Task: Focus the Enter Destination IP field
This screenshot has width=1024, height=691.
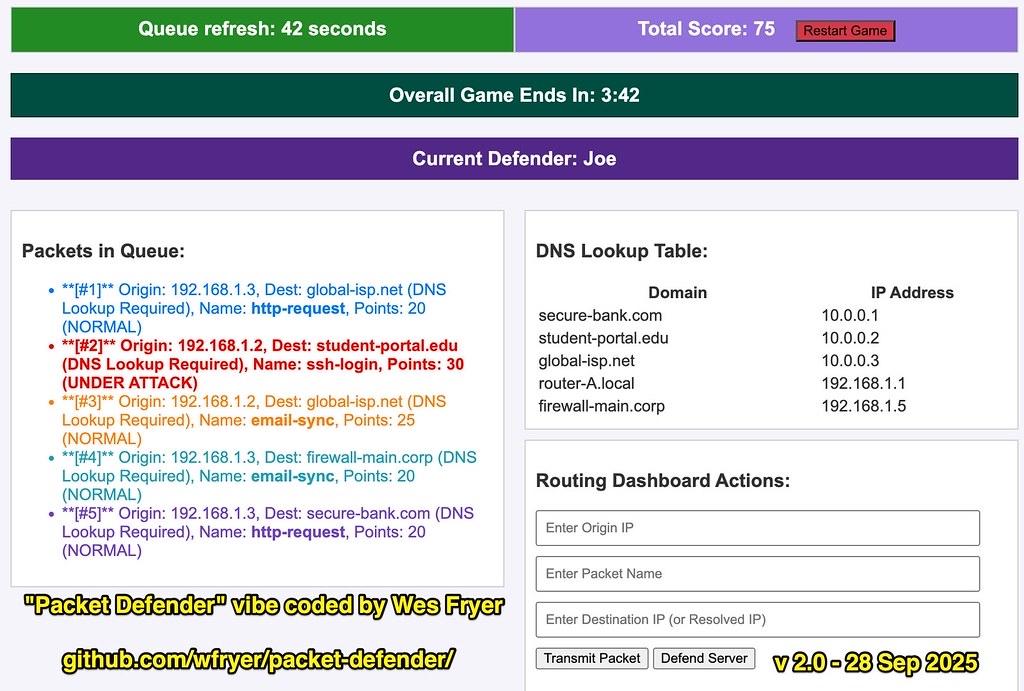Action: (x=758, y=619)
